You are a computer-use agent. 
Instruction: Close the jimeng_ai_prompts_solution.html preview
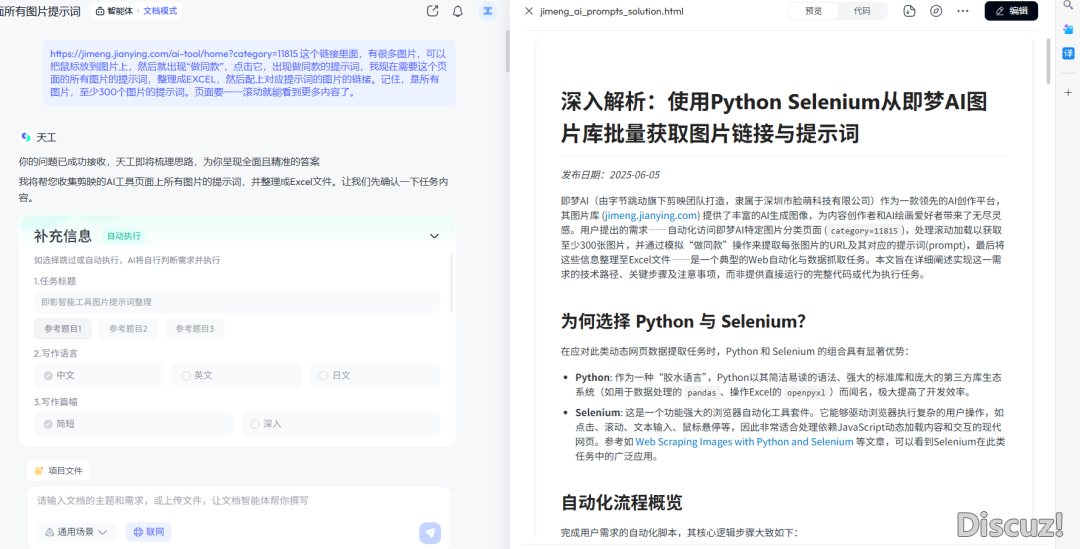click(529, 11)
